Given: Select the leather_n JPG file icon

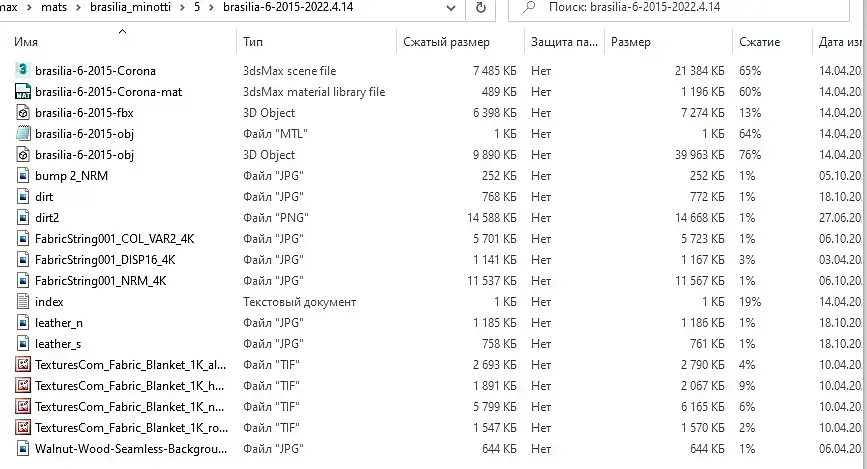Looking at the screenshot, I should coord(24,322).
